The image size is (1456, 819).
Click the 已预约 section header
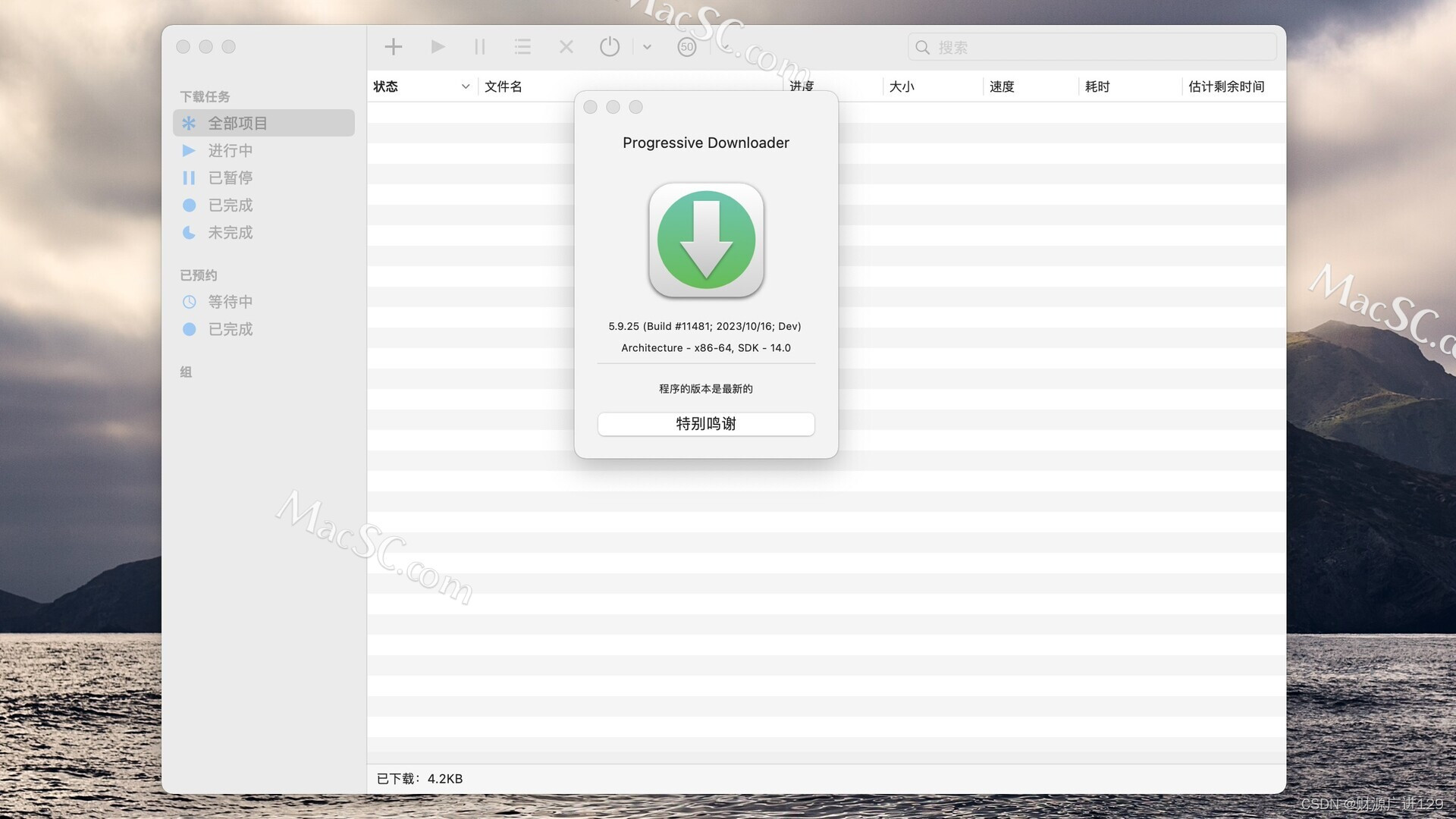coord(199,275)
